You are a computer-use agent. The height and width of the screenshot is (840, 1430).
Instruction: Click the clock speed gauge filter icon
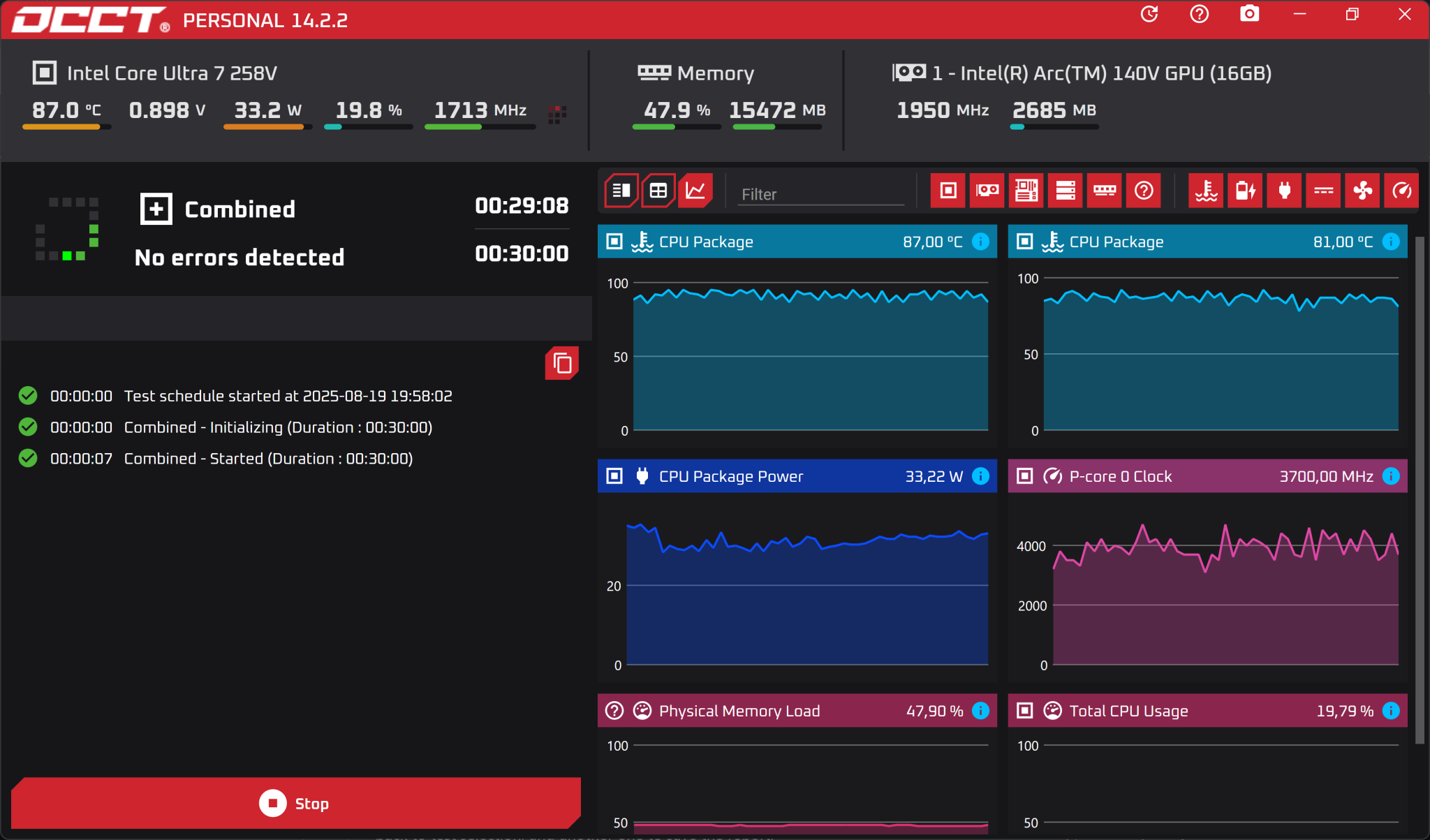(1401, 191)
